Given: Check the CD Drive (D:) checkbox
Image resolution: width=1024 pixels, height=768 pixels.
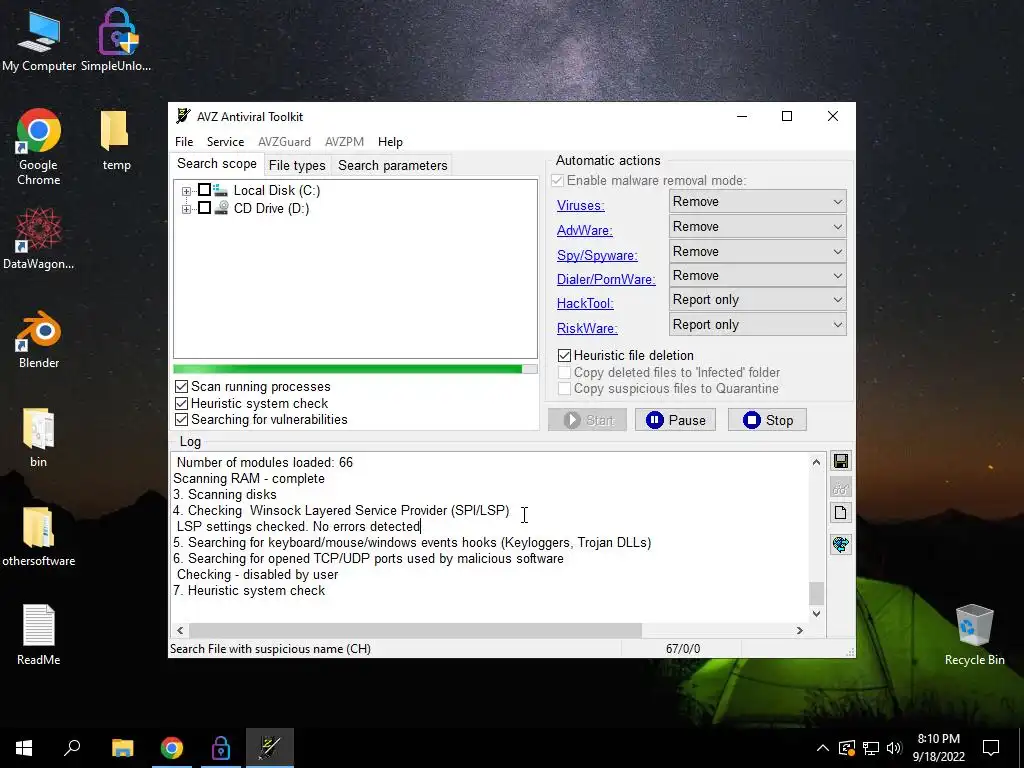Looking at the screenshot, I should tap(204, 208).
